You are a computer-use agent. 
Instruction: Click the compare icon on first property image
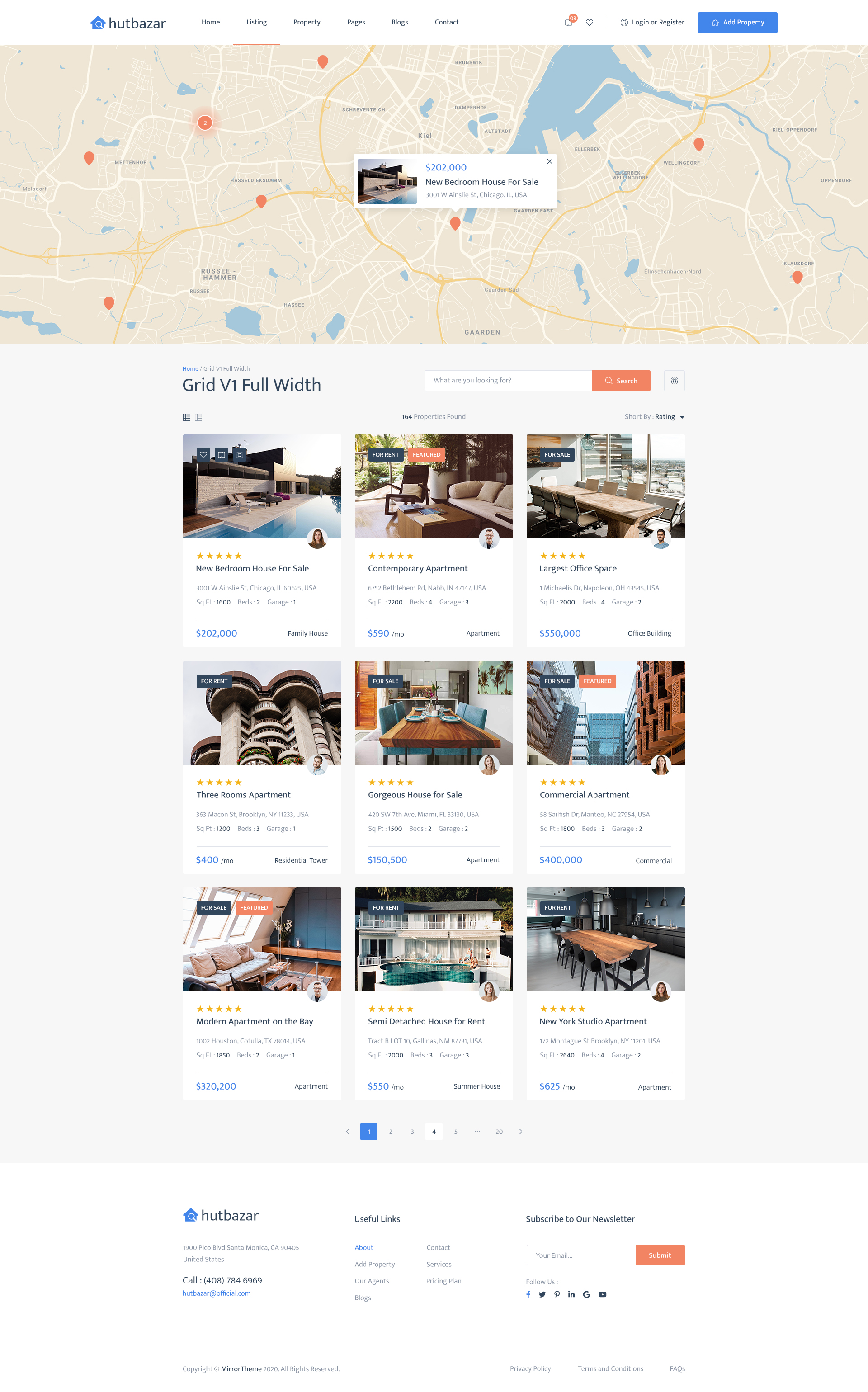[x=222, y=455]
